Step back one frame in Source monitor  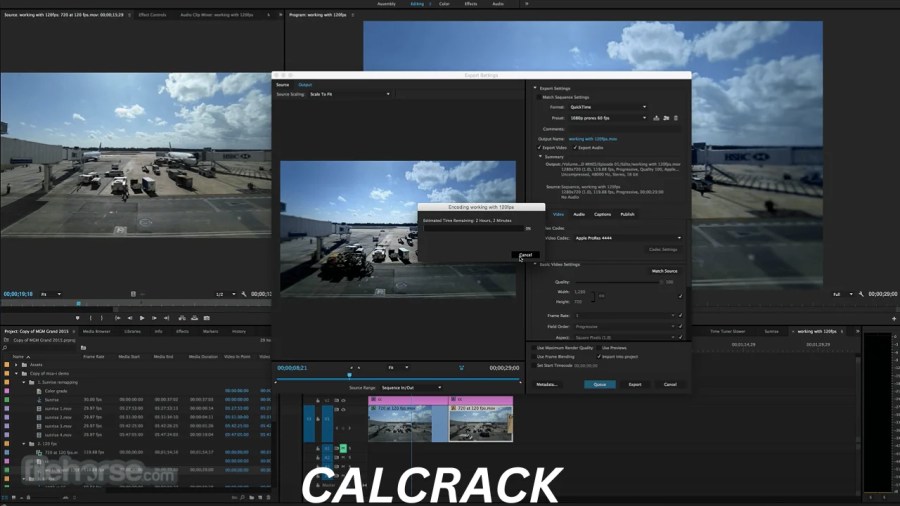(130, 318)
